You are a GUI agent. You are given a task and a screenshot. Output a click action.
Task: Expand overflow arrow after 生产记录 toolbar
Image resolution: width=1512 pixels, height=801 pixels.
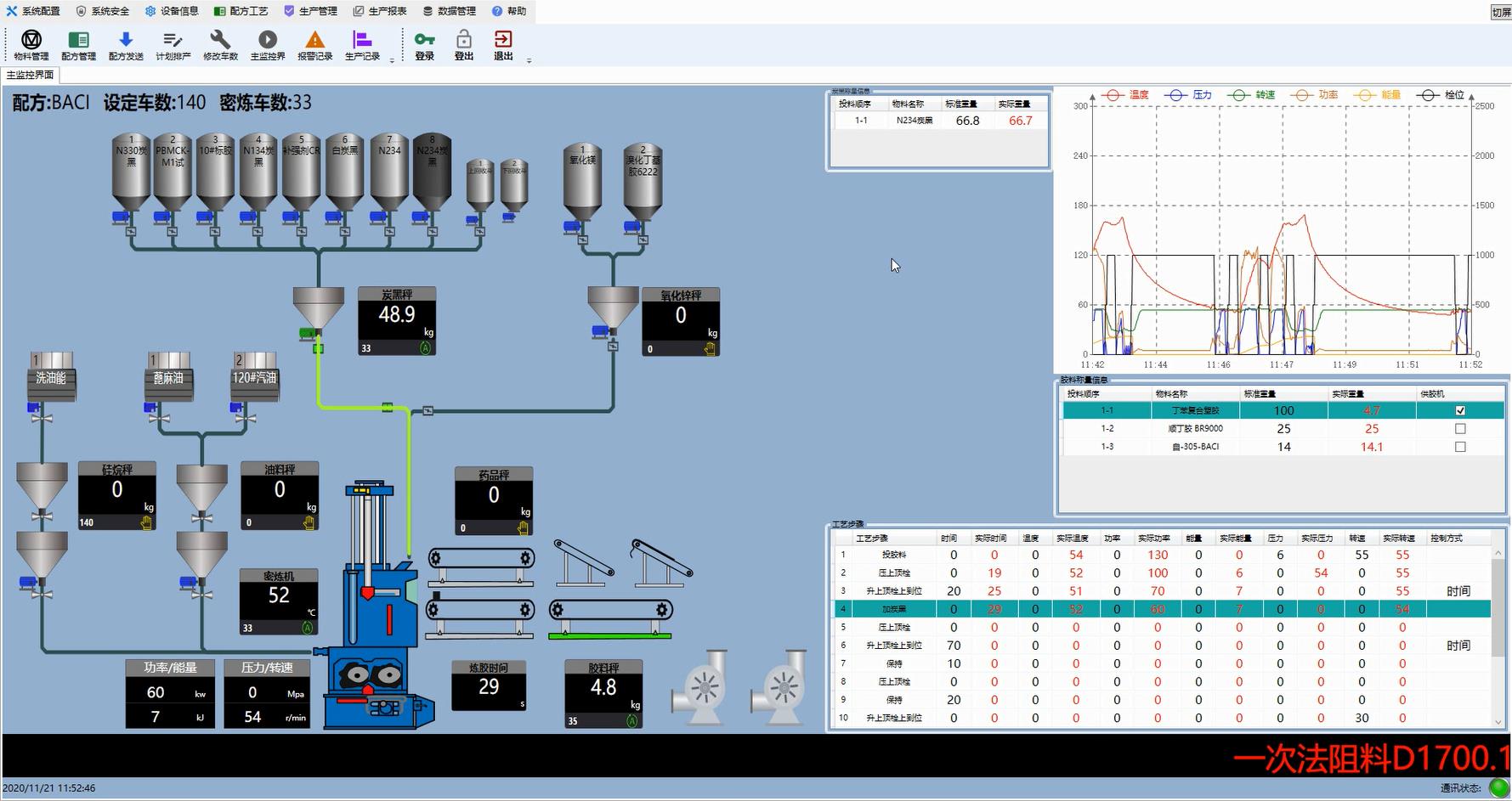[392, 60]
